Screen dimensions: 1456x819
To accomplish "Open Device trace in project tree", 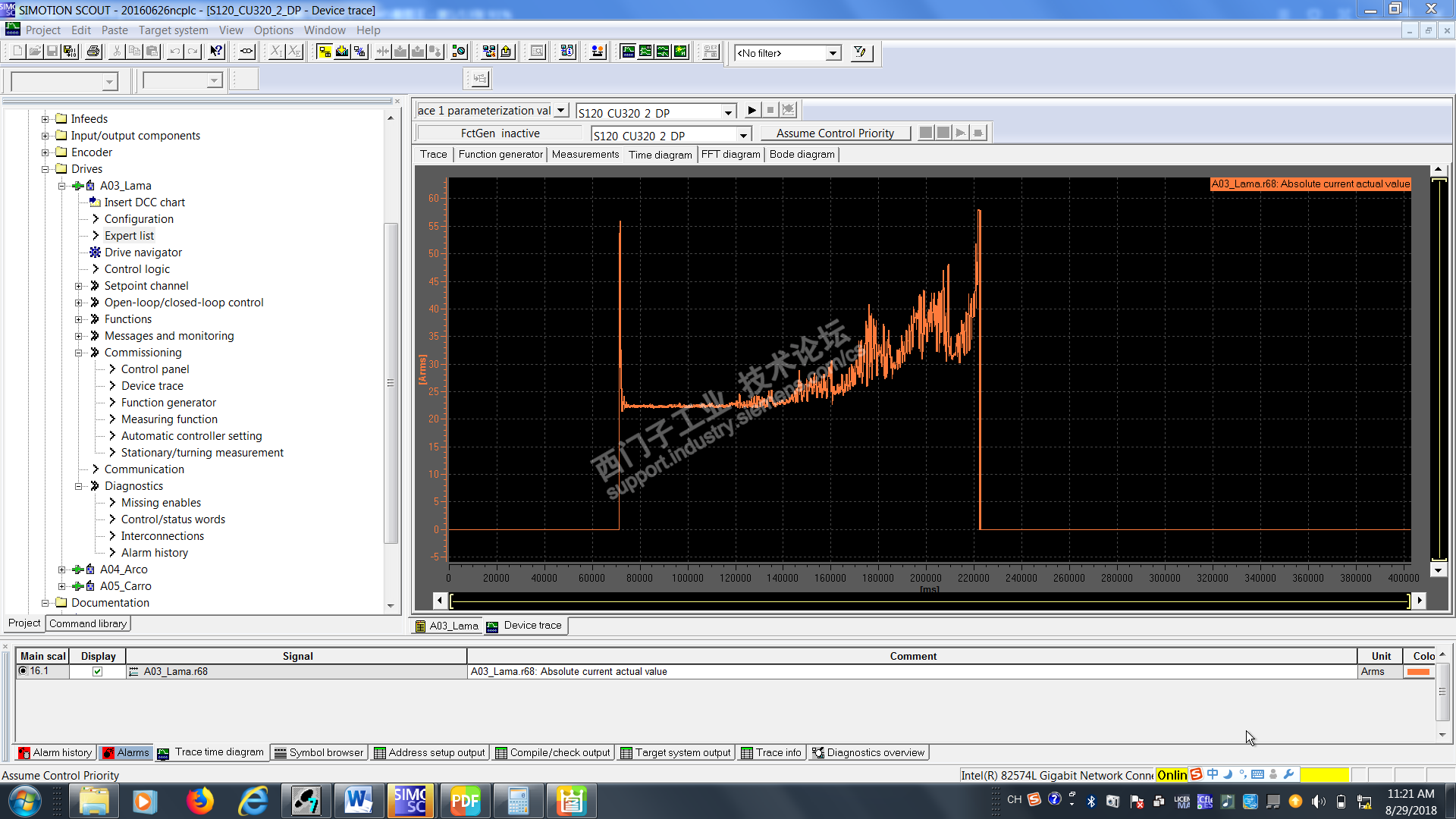I will (152, 386).
